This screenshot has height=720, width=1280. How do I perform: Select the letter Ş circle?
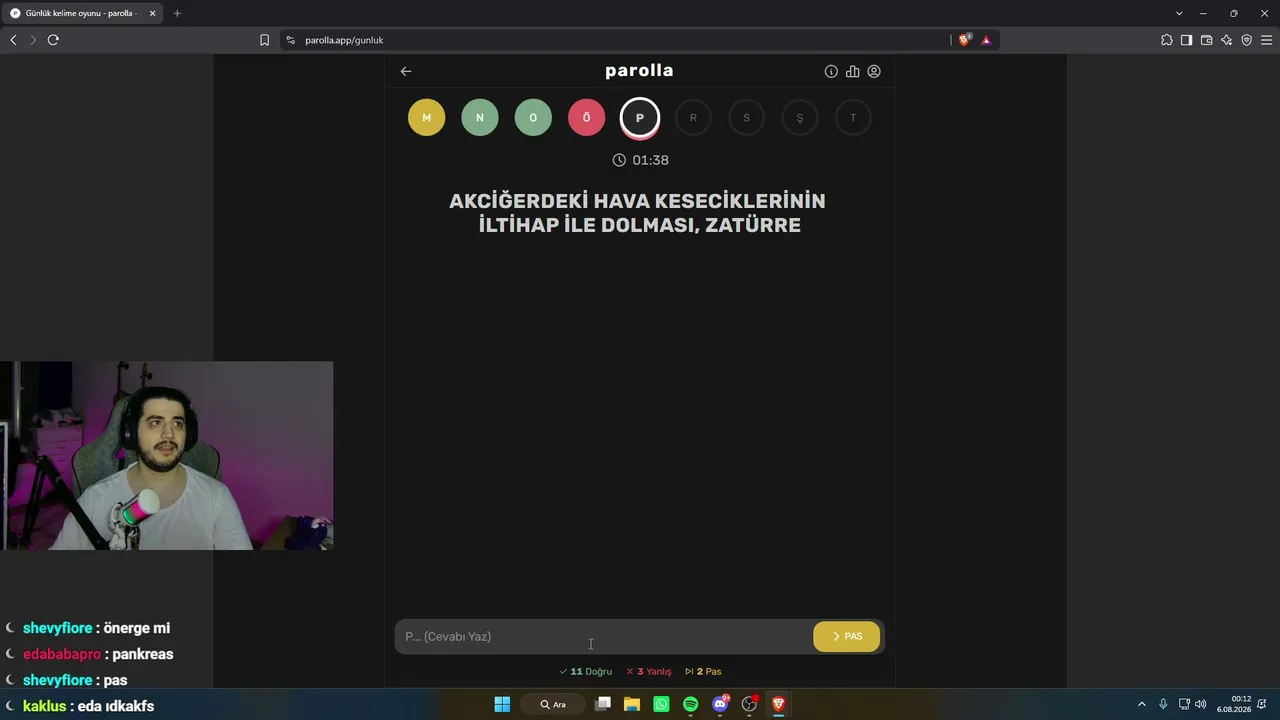pos(800,118)
